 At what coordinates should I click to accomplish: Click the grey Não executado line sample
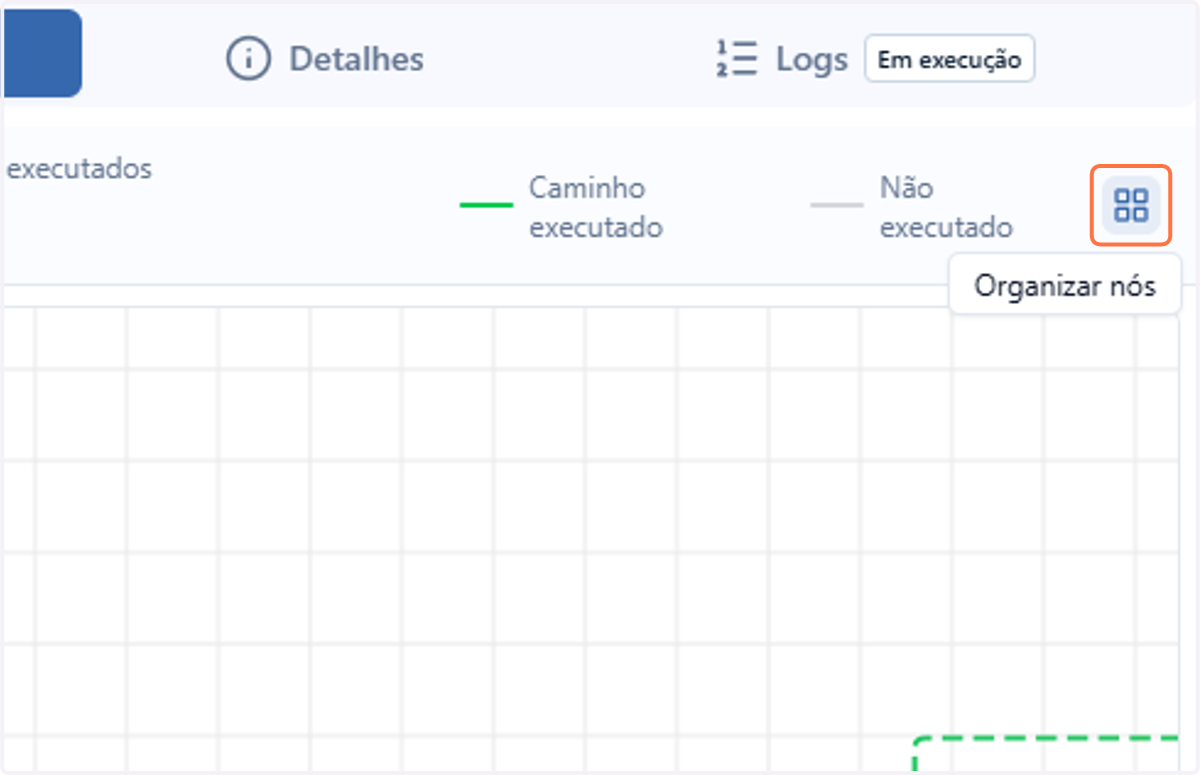coord(837,205)
